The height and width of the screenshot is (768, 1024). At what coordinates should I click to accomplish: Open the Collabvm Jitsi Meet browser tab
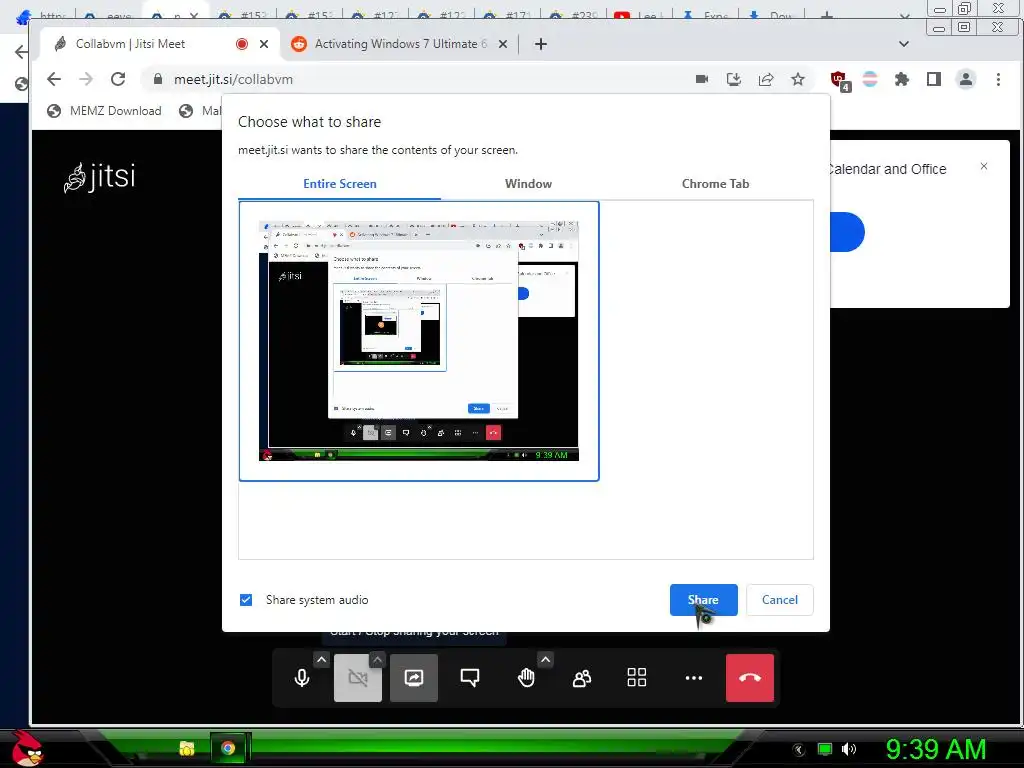[x=150, y=44]
